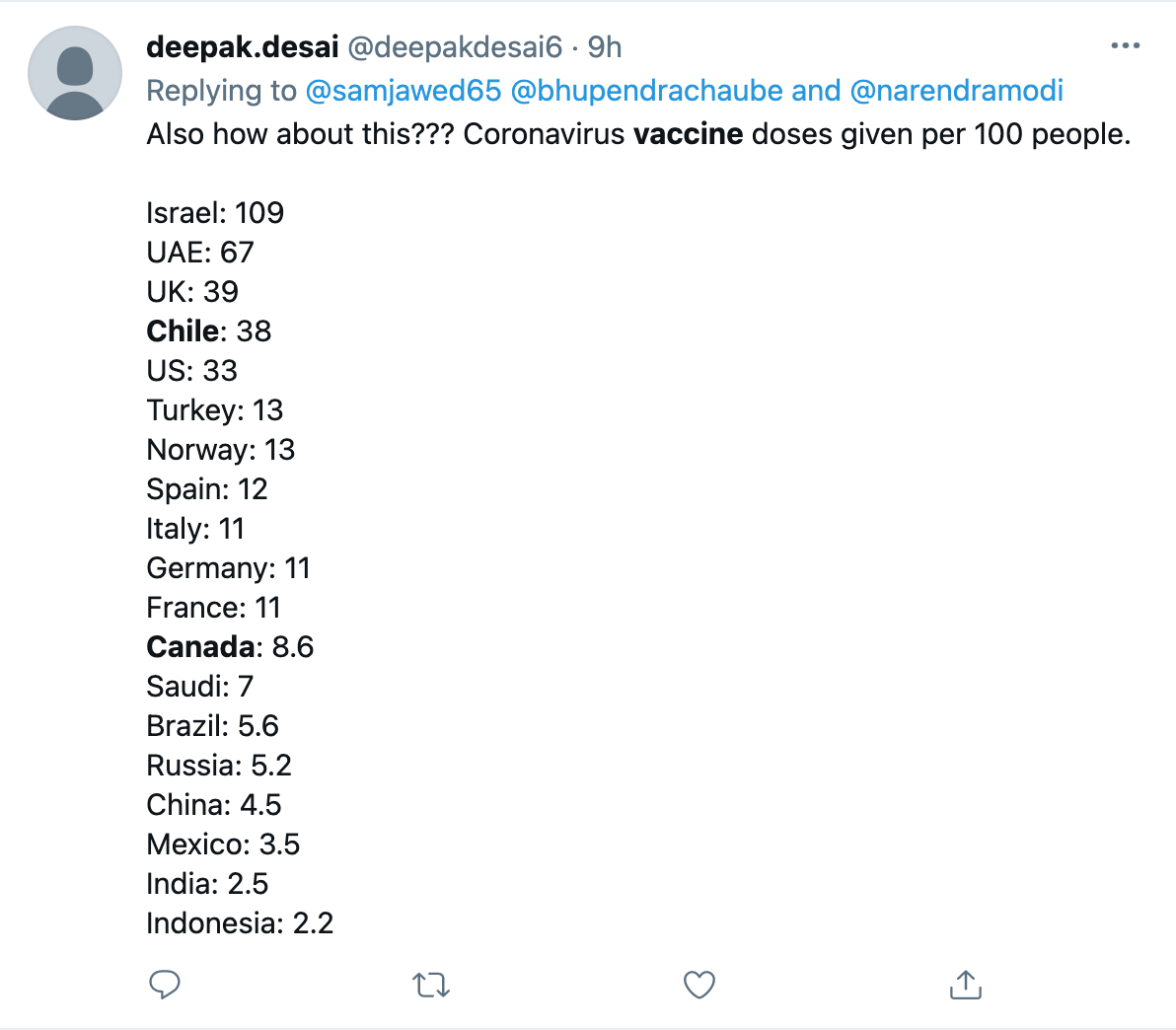The height and width of the screenshot is (1030, 1176).
Task: Click the Indonesia: 2.2 line
Action: tap(240, 923)
